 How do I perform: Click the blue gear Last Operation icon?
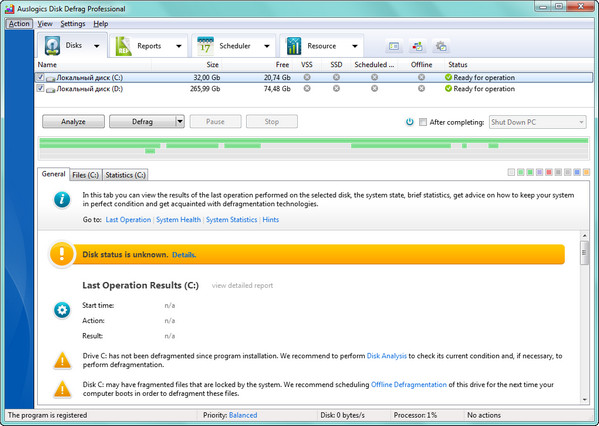tap(62, 310)
